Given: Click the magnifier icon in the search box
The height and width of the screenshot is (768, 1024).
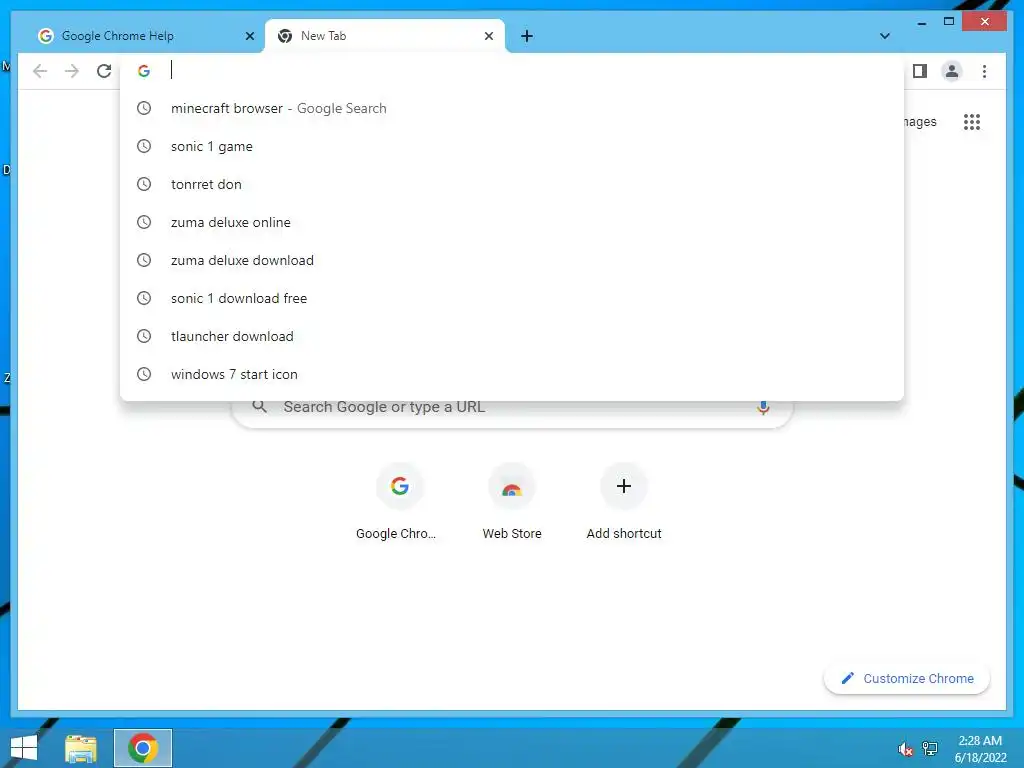Looking at the screenshot, I should click(259, 406).
